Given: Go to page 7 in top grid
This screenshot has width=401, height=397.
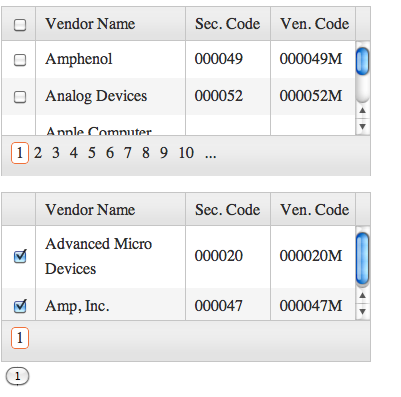Looking at the screenshot, I should pyautogui.click(x=128, y=153).
